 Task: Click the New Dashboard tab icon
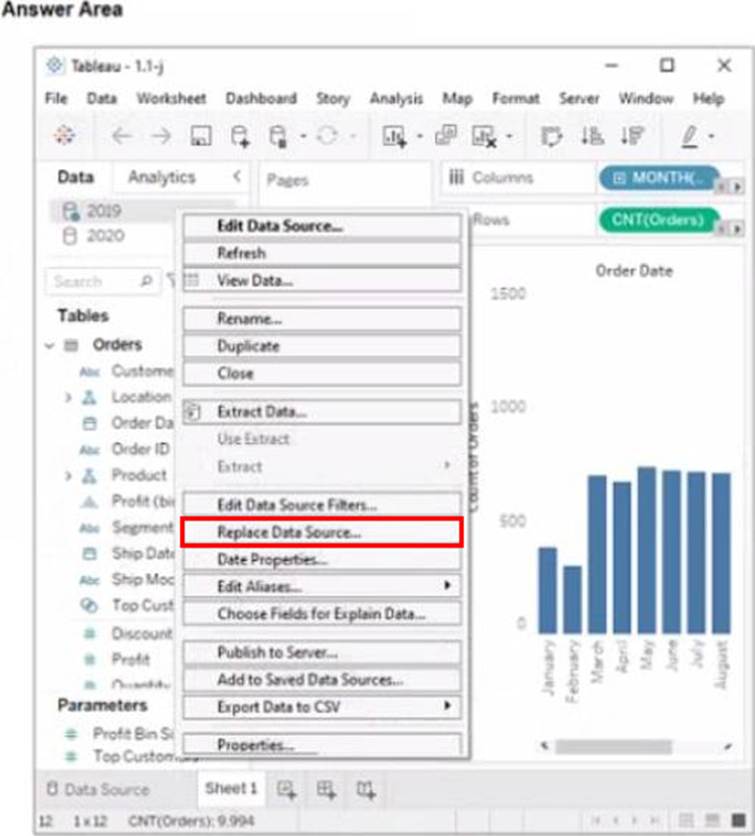tap(326, 790)
